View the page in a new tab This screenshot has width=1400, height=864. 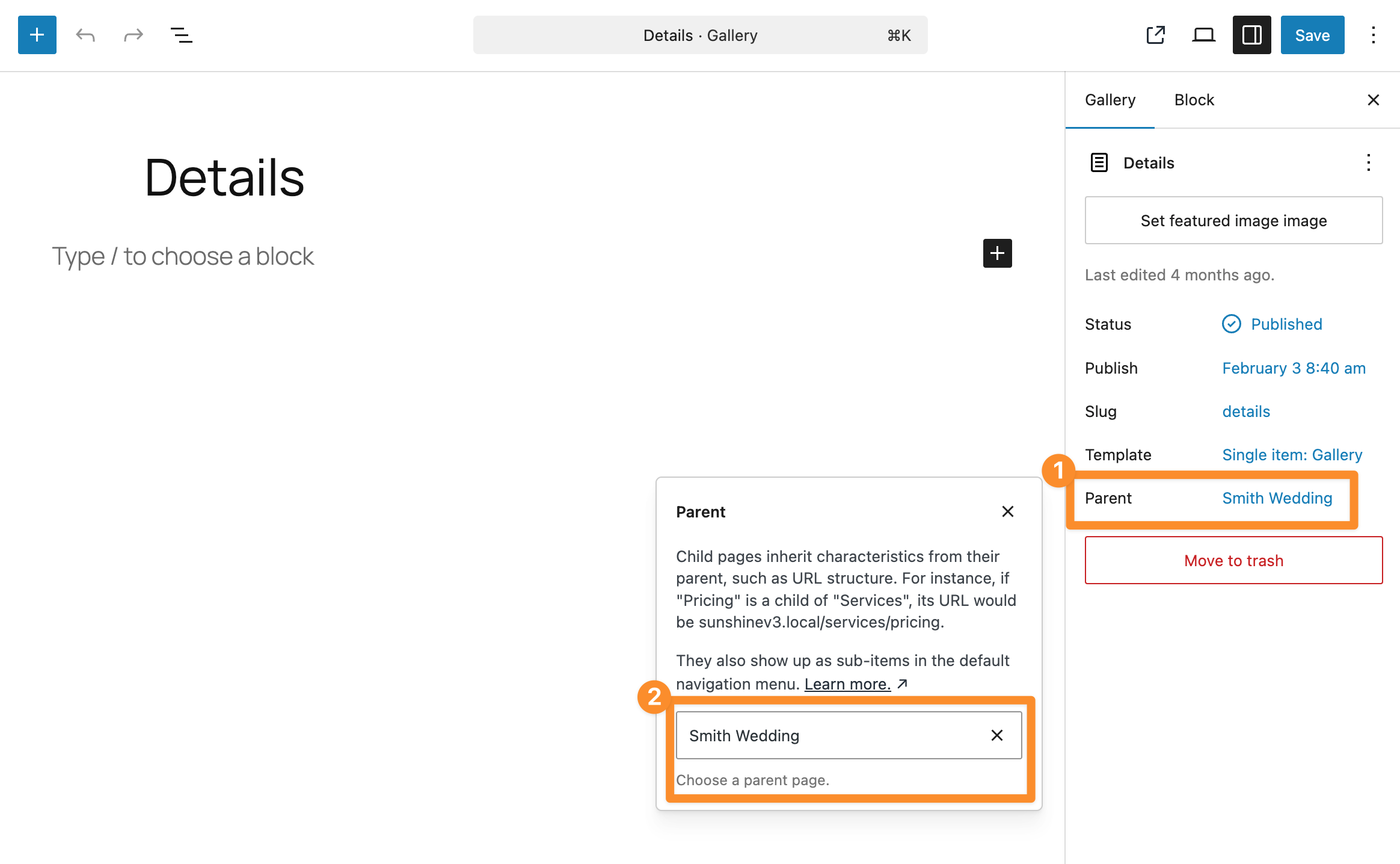[1155, 35]
